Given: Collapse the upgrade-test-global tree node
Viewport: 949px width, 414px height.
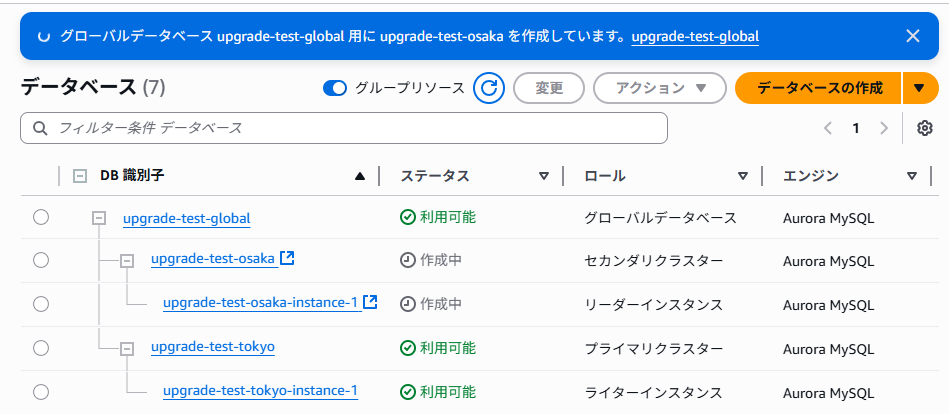Looking at the screenshot, I should click(99, 218).
